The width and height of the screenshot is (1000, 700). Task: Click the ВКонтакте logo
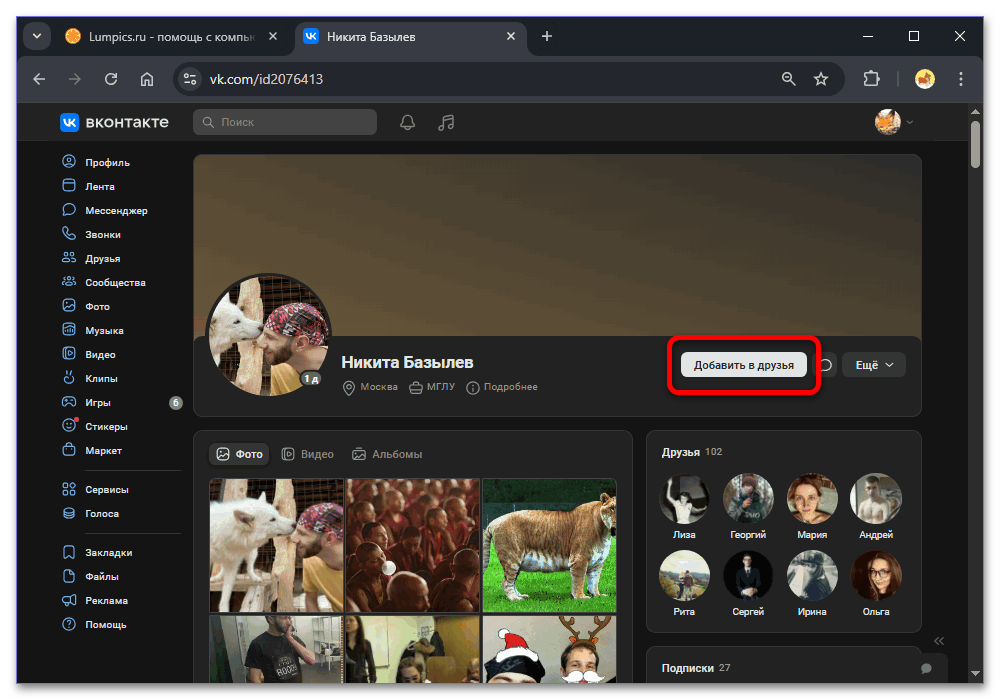(114, 122)
